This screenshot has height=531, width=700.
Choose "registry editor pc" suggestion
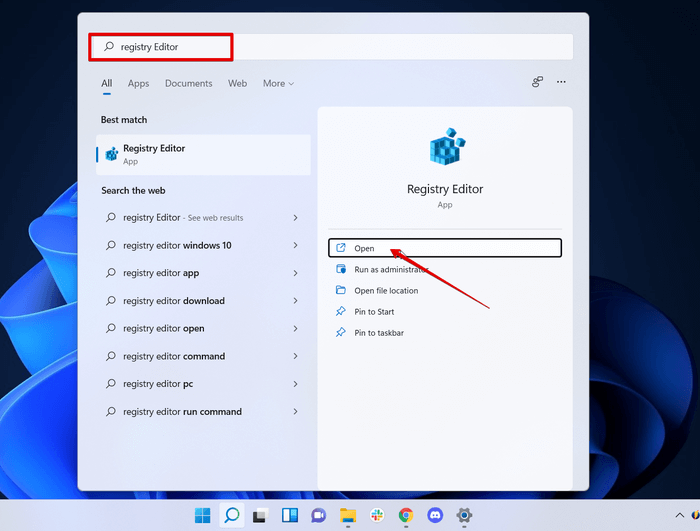158,384
